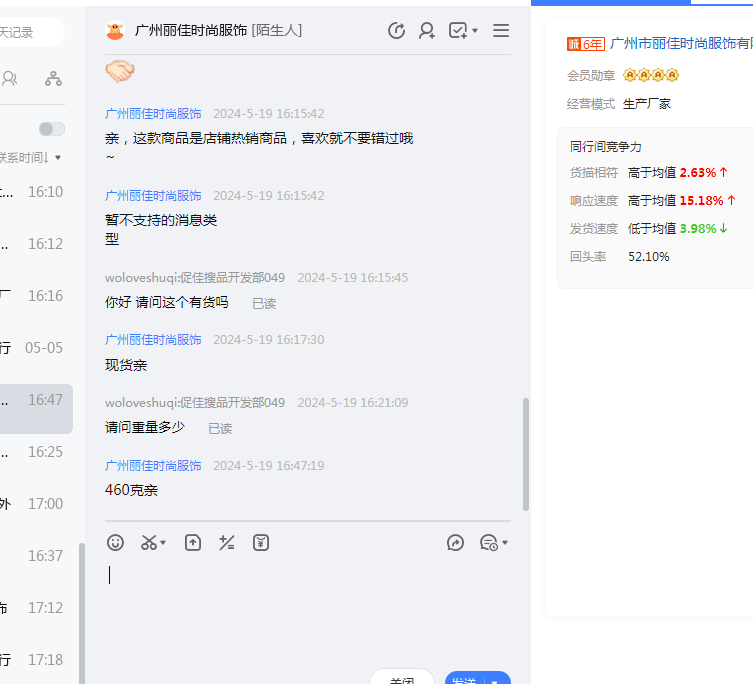Open the quick reply chat-clock icon
The height and width of the screenshot is (684, 753).
(x=489, y=543)
